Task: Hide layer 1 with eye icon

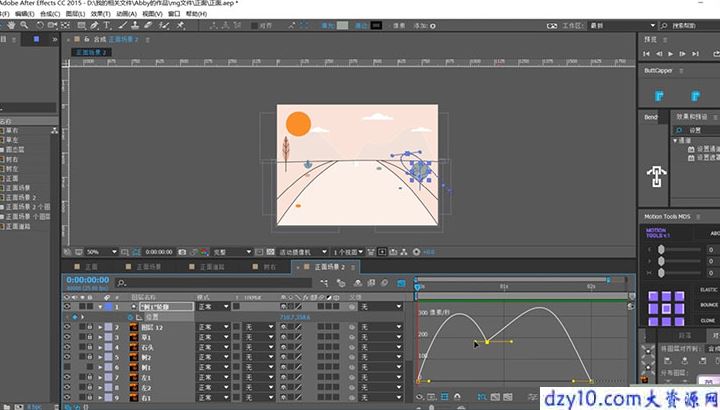Action: tap(68, 306)
